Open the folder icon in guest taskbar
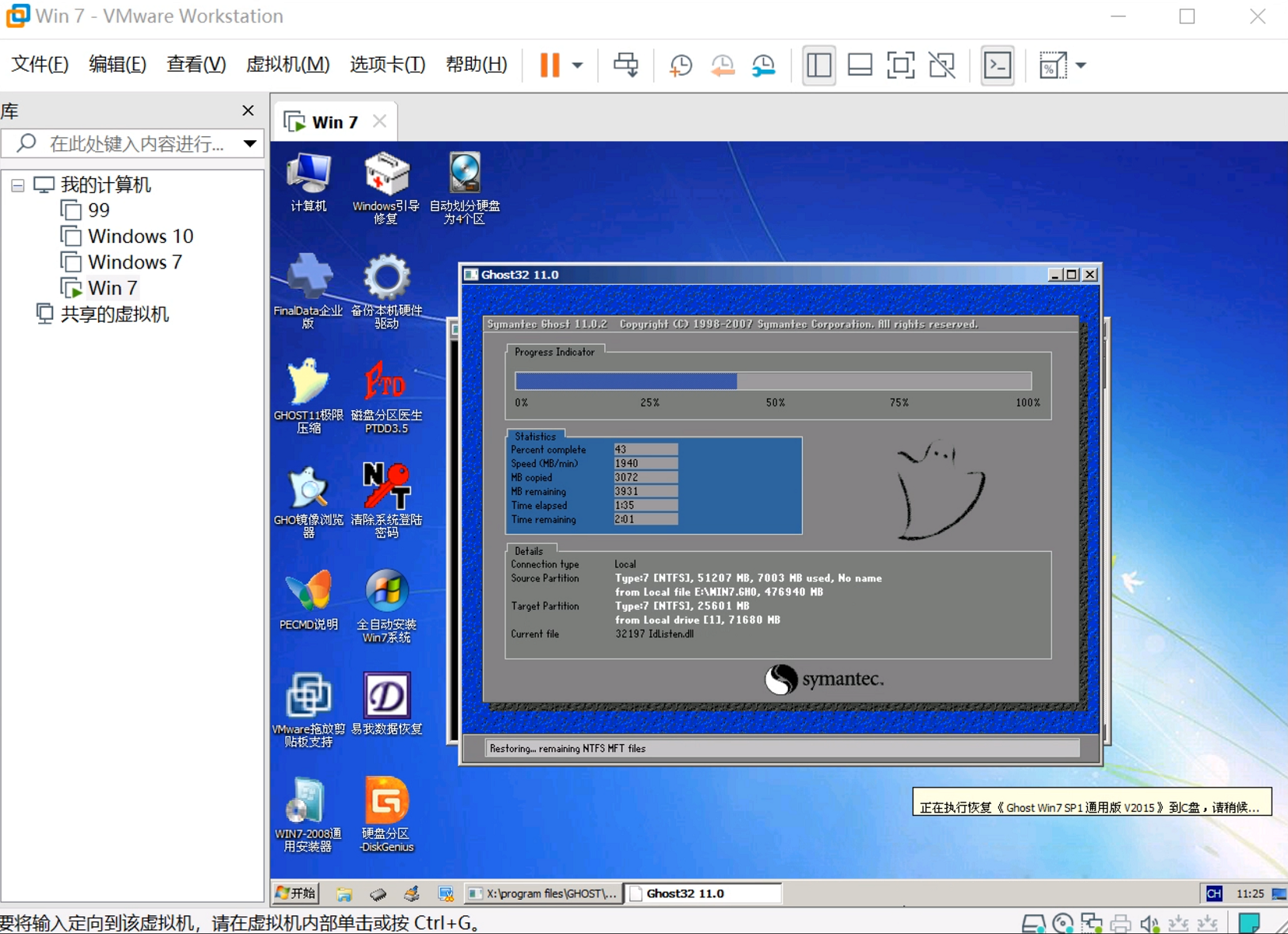 pyautogui.click(x=344, y=894)
